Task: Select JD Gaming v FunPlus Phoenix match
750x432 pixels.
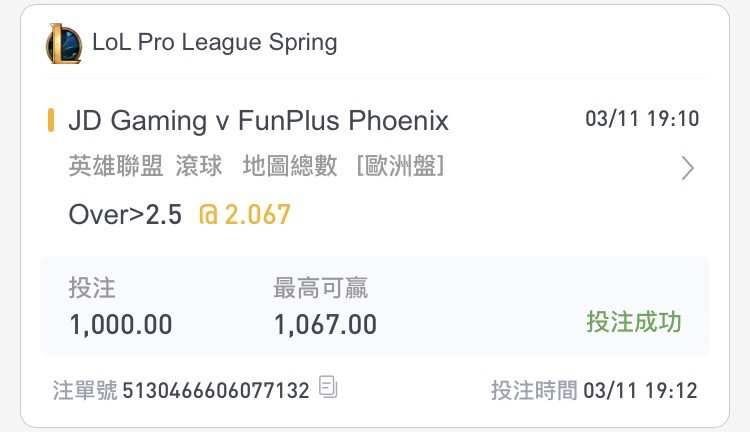Action: click(x=258, y=120)
